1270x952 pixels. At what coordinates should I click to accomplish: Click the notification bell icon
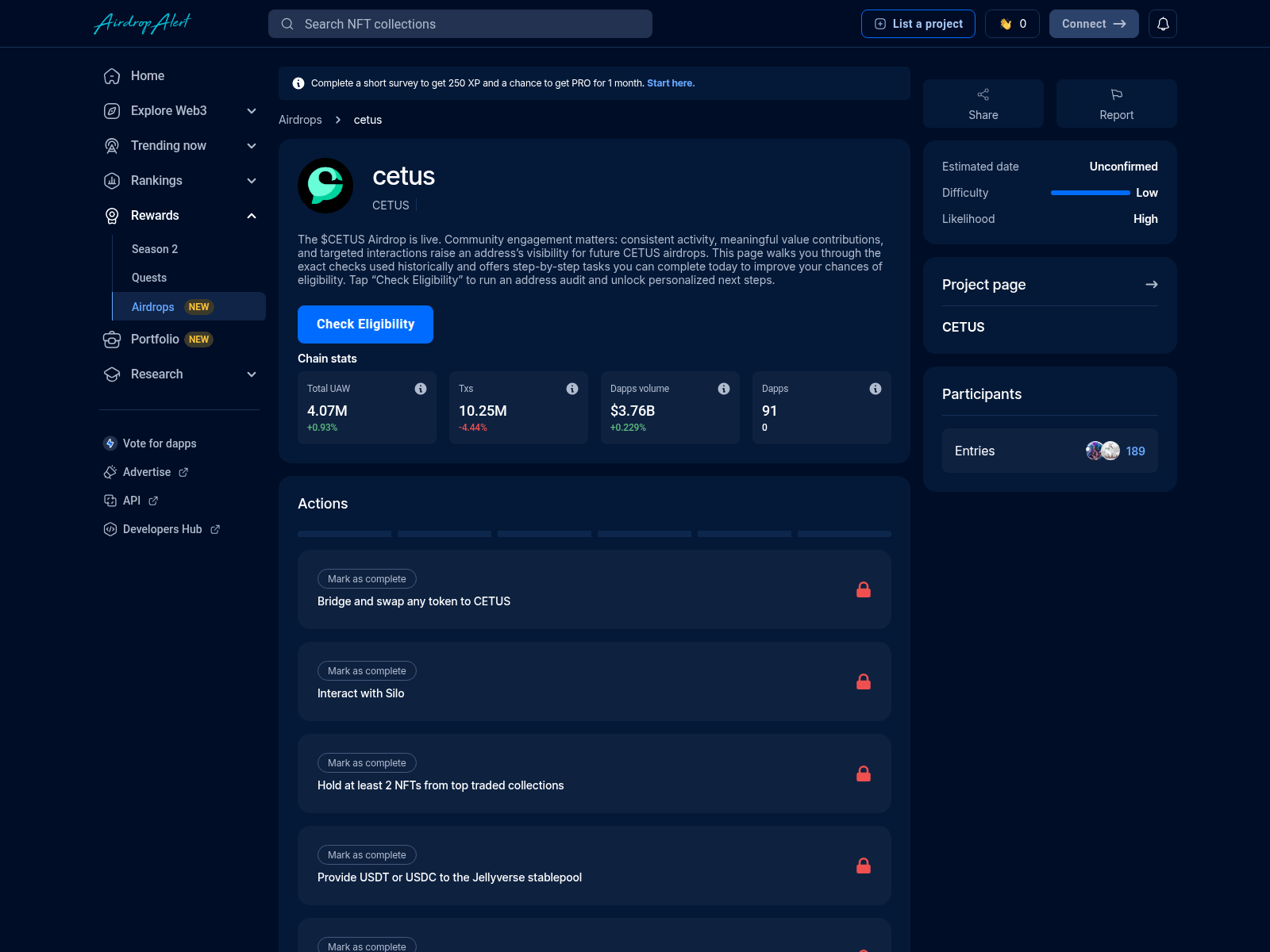(x=1163, y=24)
